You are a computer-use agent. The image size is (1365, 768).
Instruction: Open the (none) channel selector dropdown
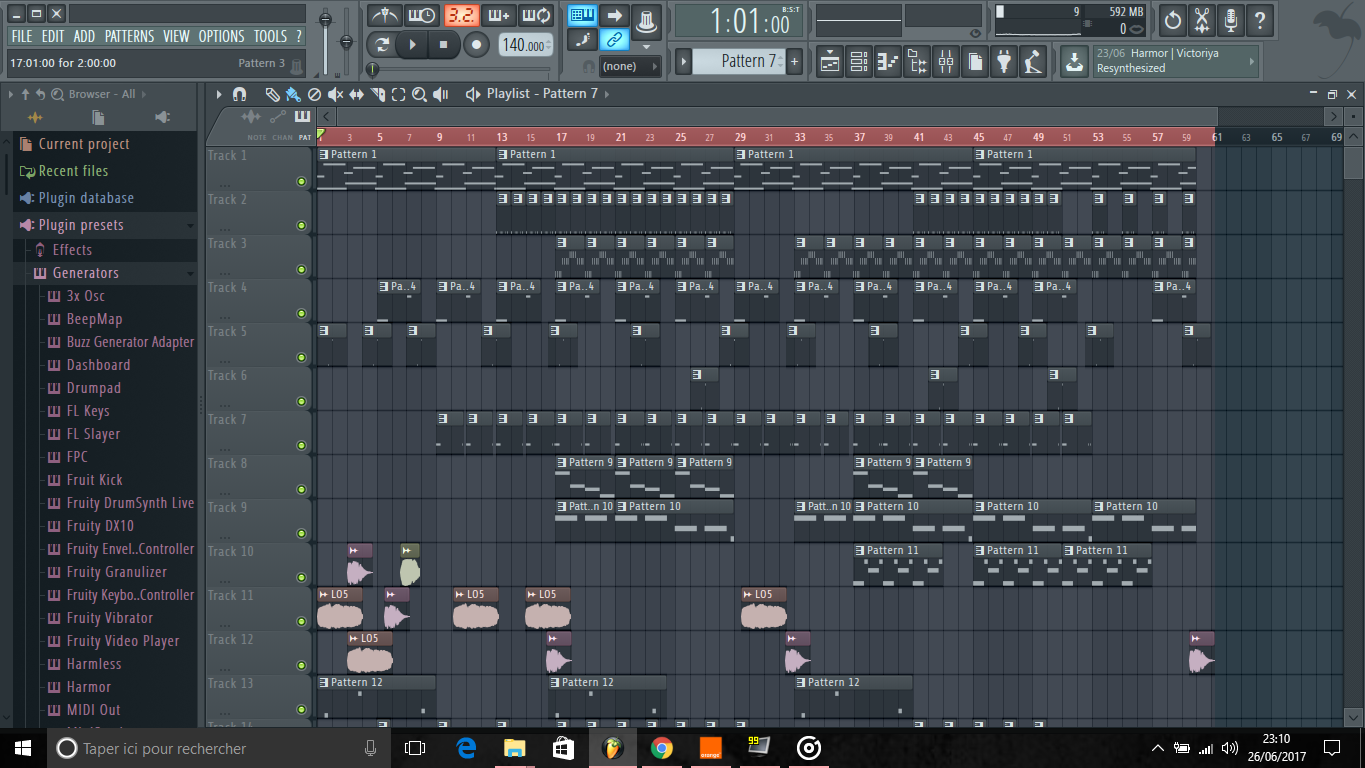pyautogui.click(x=630, y=66)
